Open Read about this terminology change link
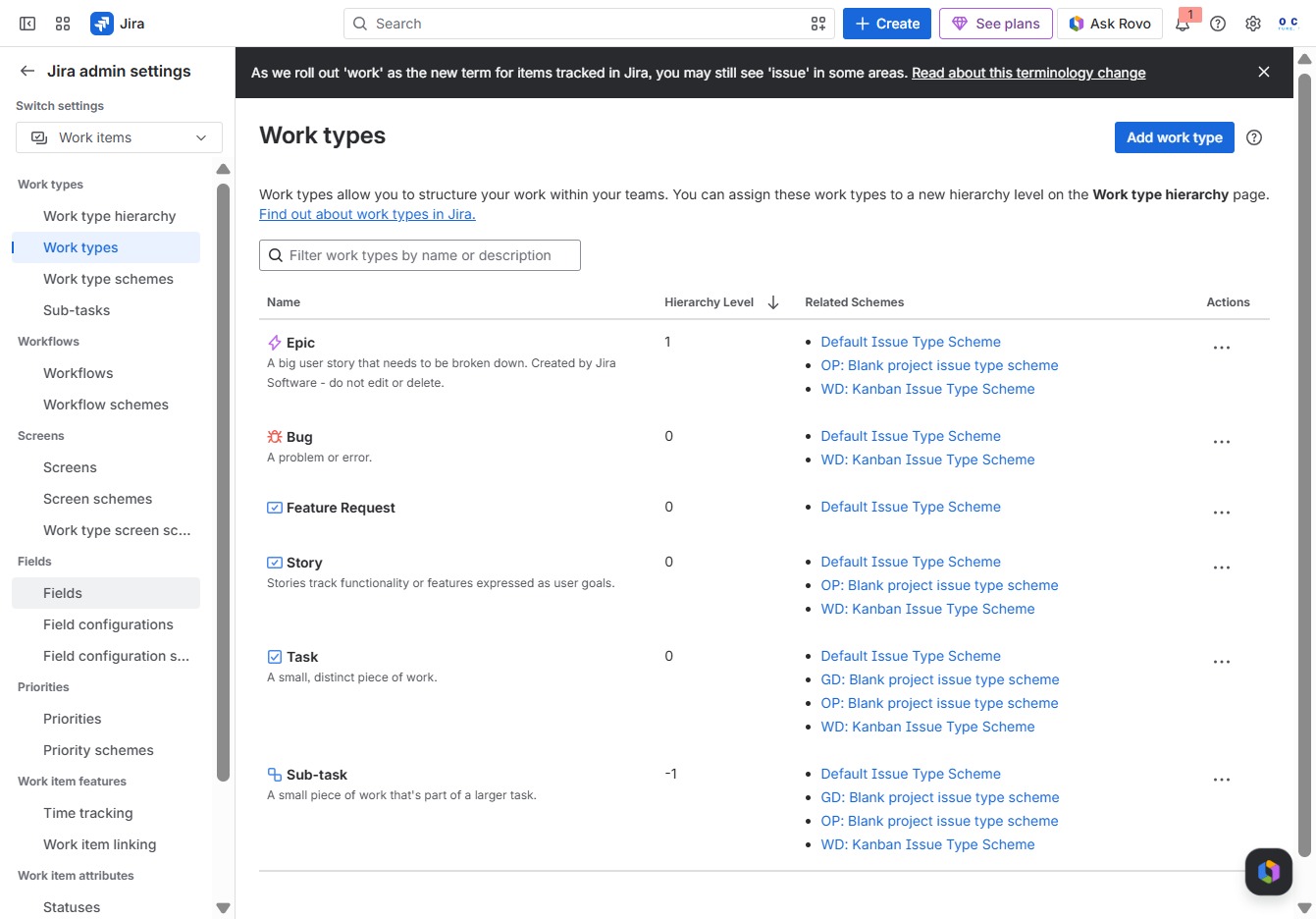This screenshot has height=919, width=1316. click(1028, 73)
